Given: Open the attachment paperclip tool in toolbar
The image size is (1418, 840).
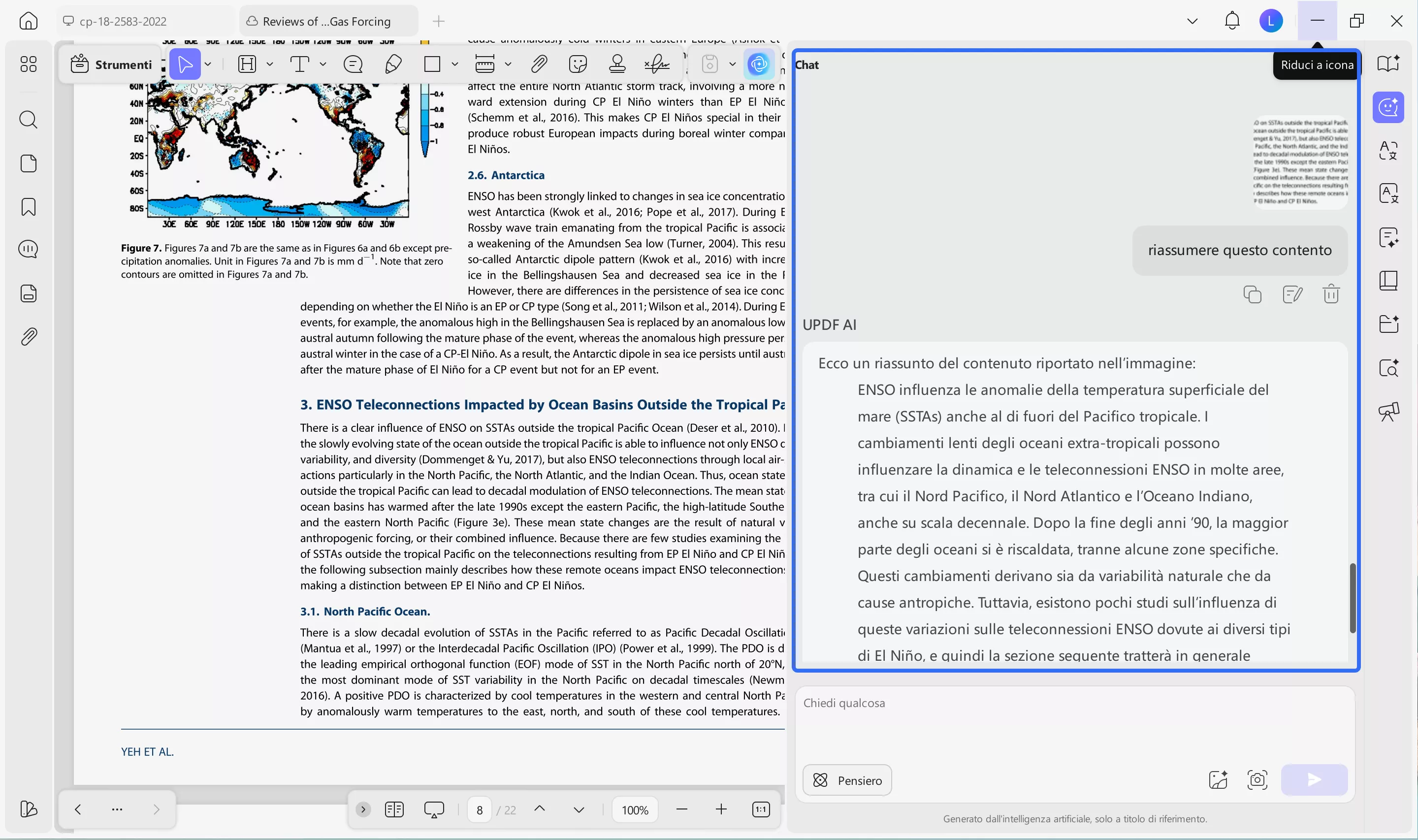Looking at the screenshot, I should click(539, 64).
